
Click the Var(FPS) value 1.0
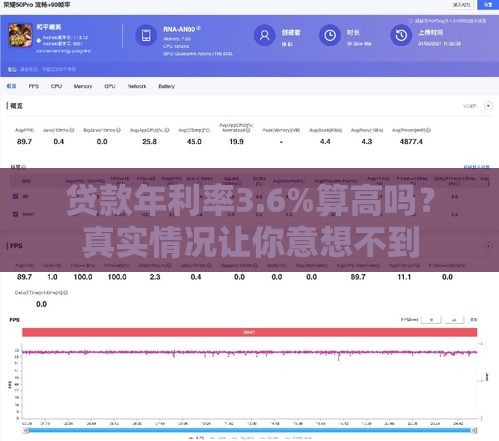click(52, 277)
